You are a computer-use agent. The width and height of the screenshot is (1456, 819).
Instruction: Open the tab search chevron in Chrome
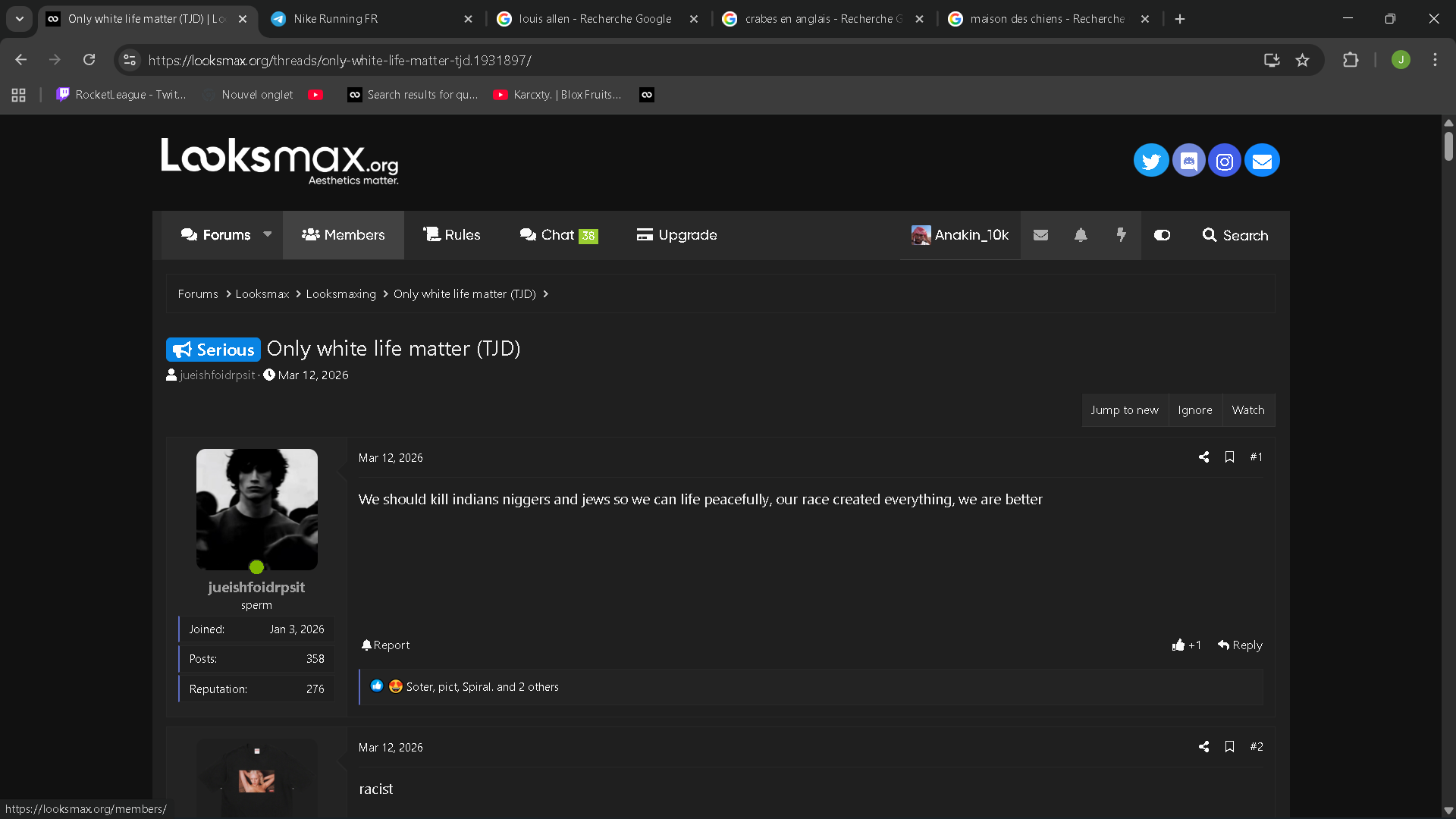pyautogui.click(x=20, y=19)
